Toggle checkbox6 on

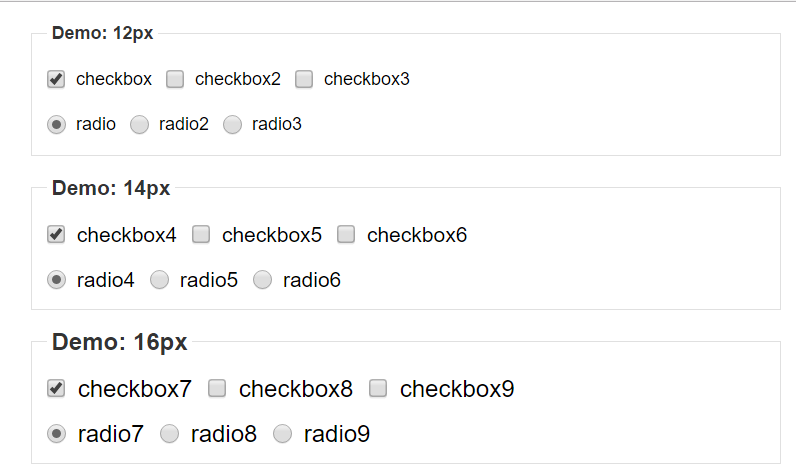(x=346, y=235)
